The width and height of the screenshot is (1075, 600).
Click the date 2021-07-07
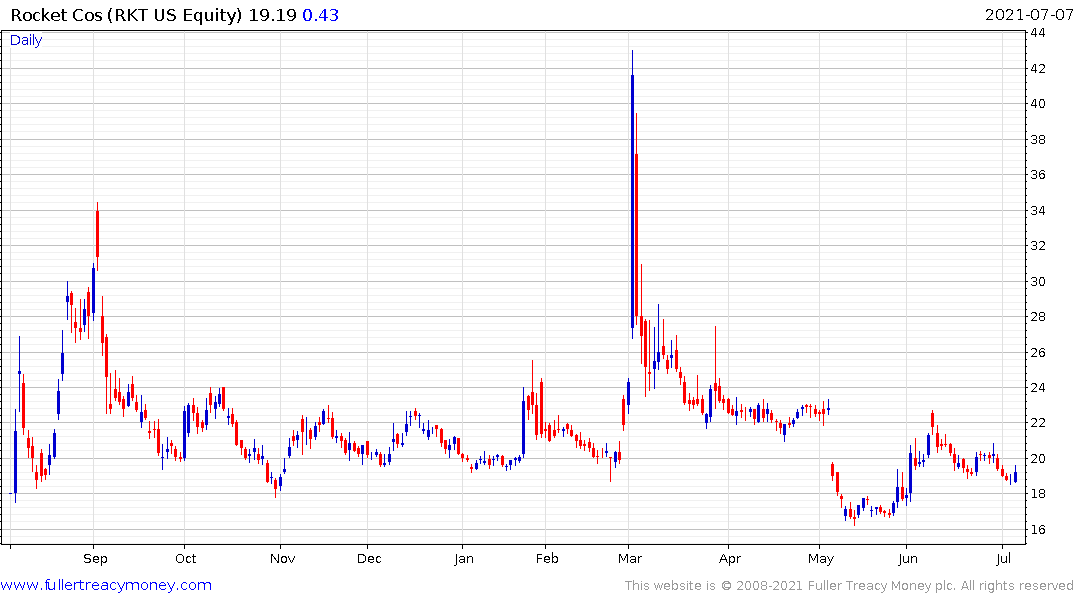point(1029,15)
